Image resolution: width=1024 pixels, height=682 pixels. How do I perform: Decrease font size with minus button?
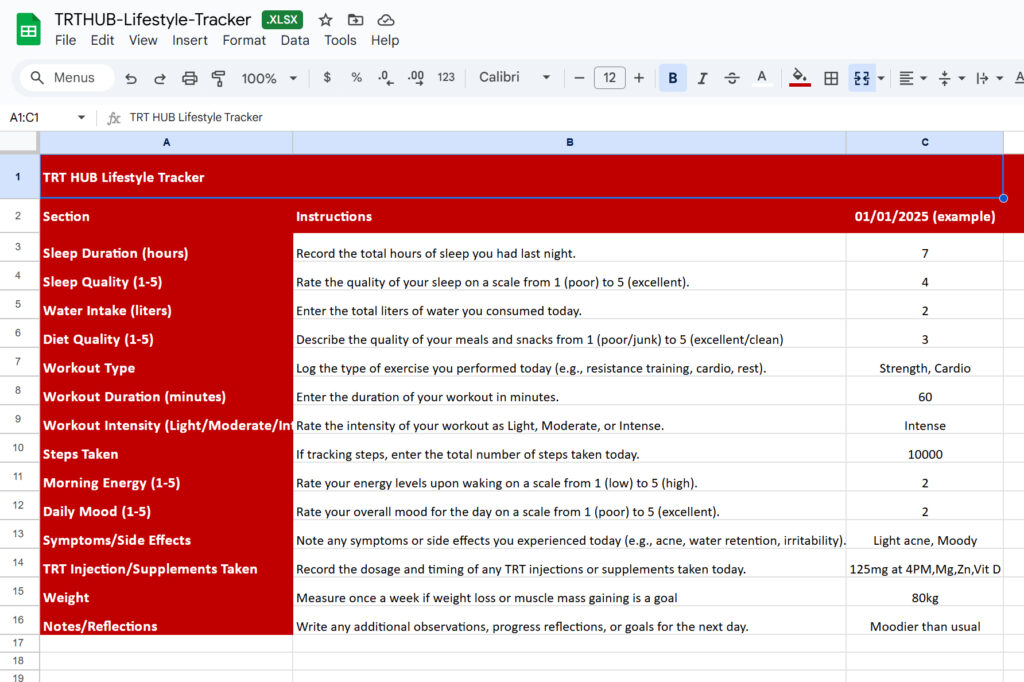pos(579,78)
